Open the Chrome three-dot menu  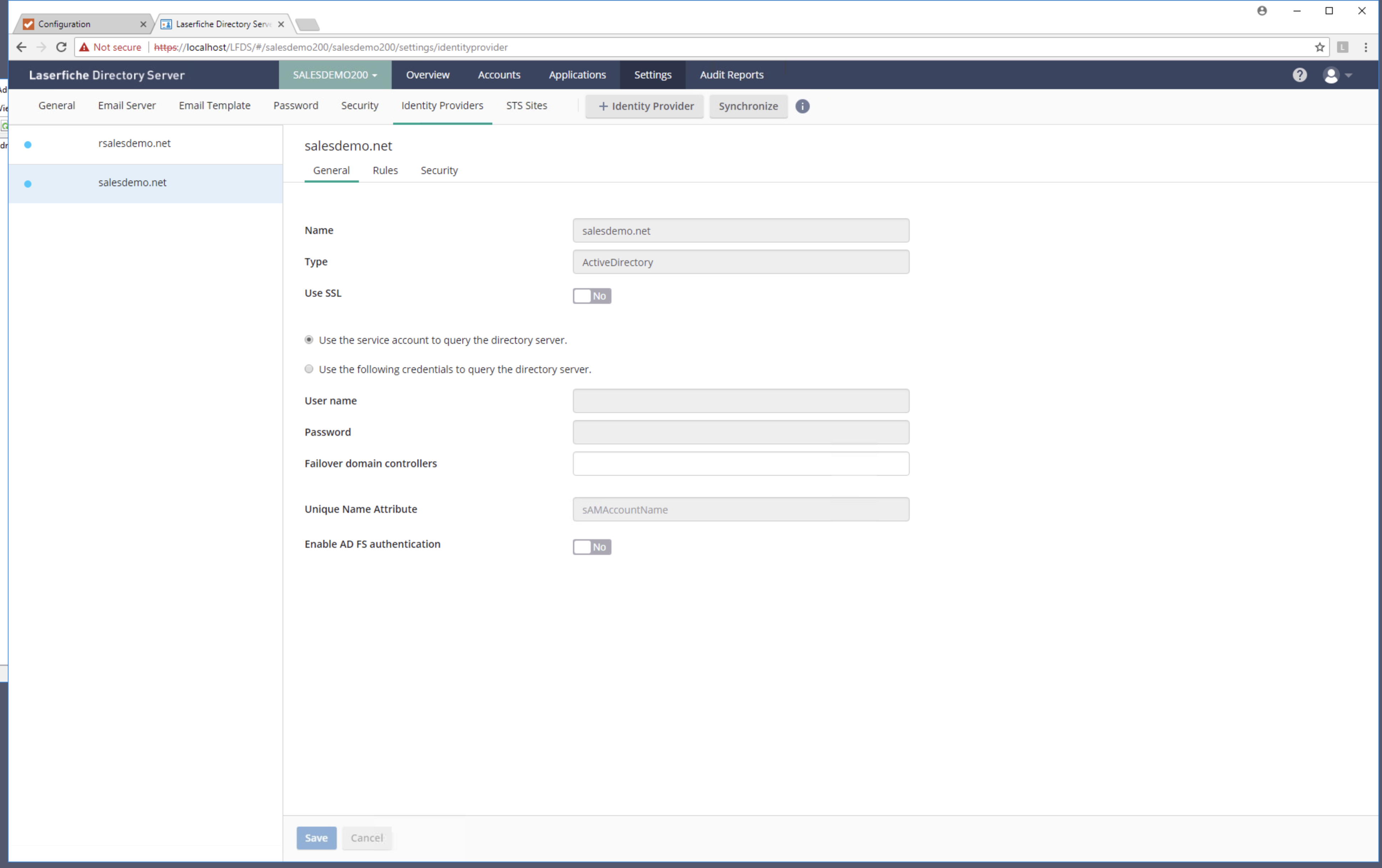coord(1365,47)
